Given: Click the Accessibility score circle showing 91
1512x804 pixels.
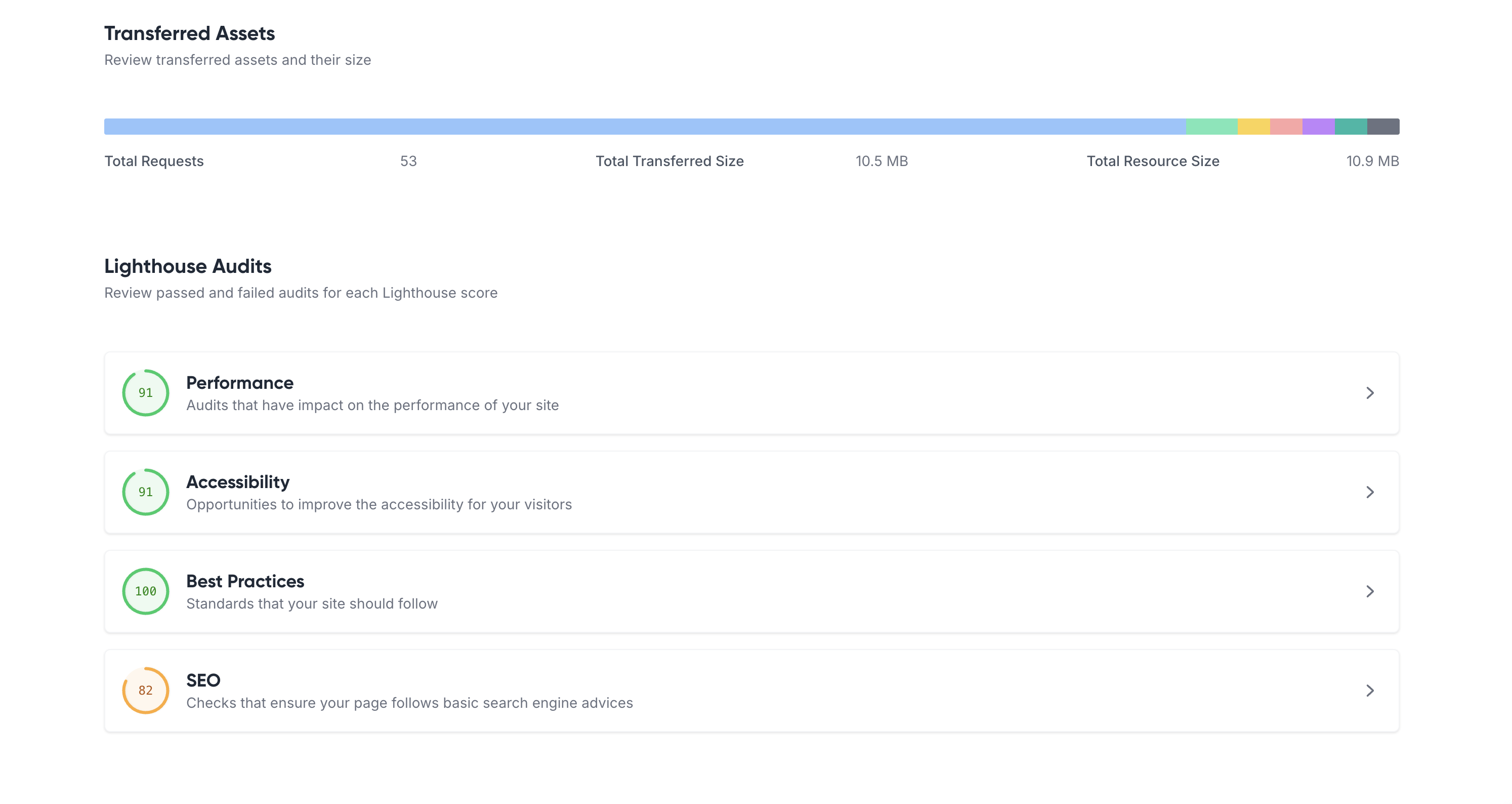Looking at the screenshot, I should (x=145, y=492).
